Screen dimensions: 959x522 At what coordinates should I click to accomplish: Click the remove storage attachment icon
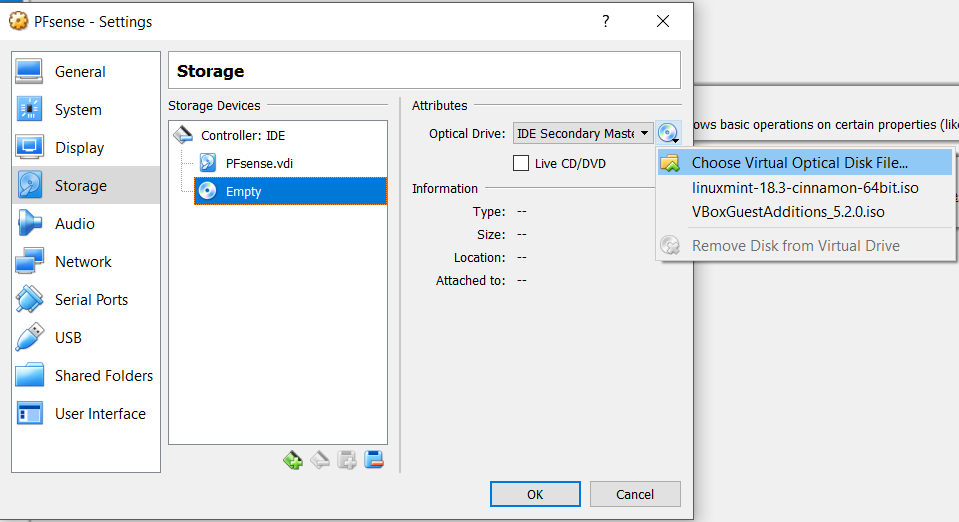point(374,460)
